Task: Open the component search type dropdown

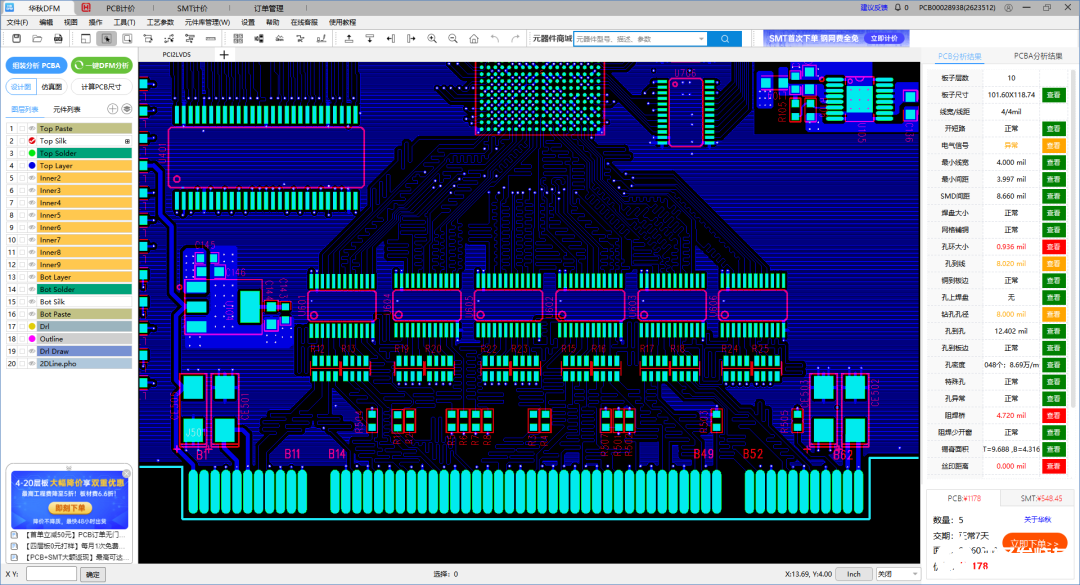Action: tap(702, 40)
